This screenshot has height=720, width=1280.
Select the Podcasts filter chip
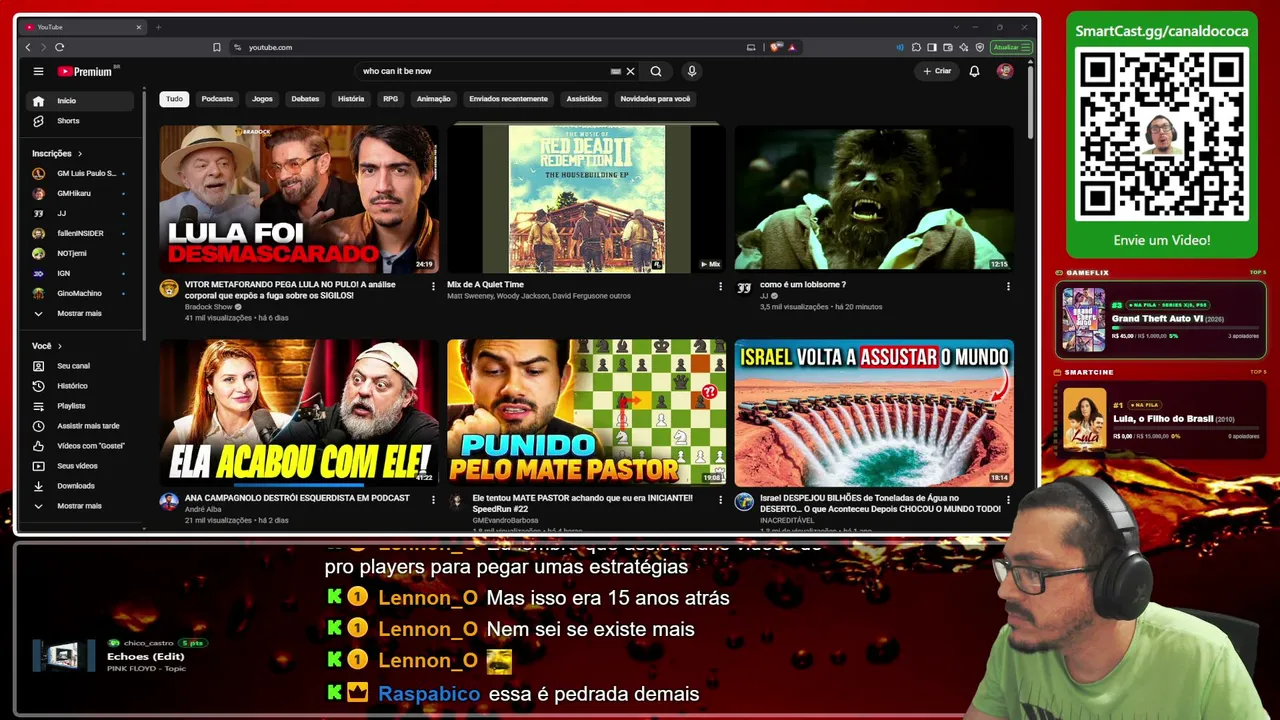pyautogui.click(x=217, y=99)
